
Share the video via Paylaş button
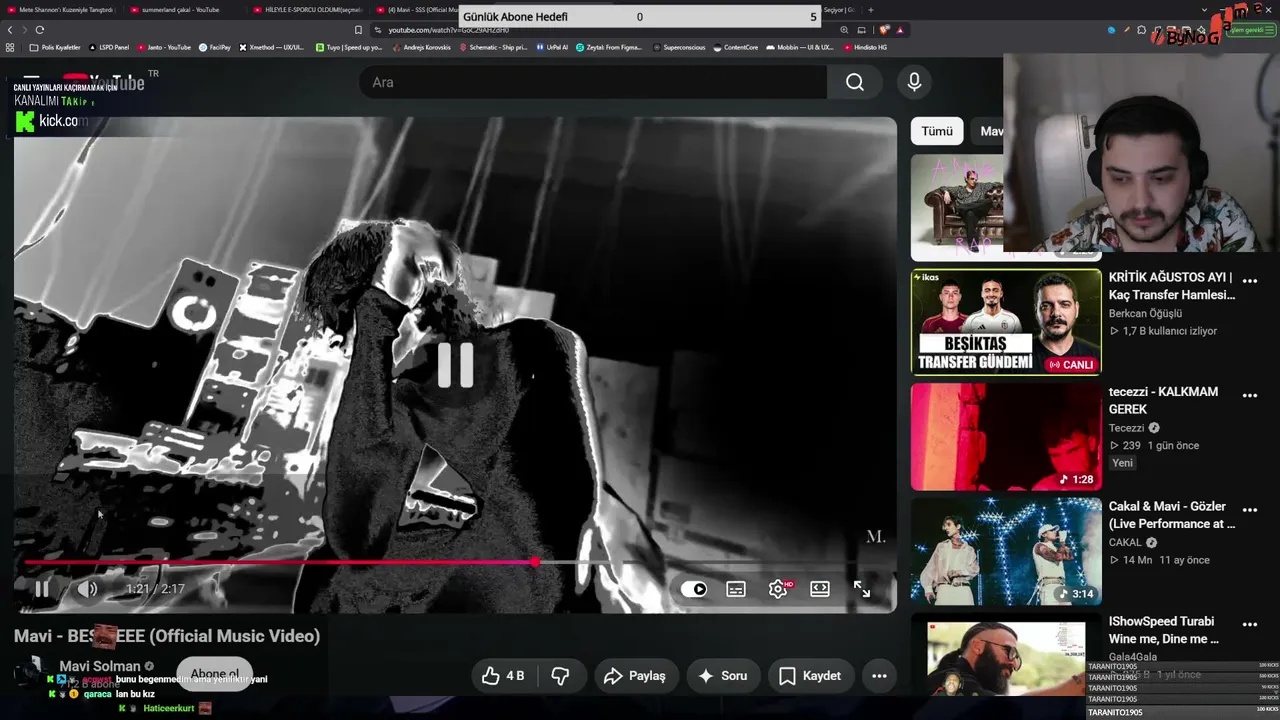[634, 676]
